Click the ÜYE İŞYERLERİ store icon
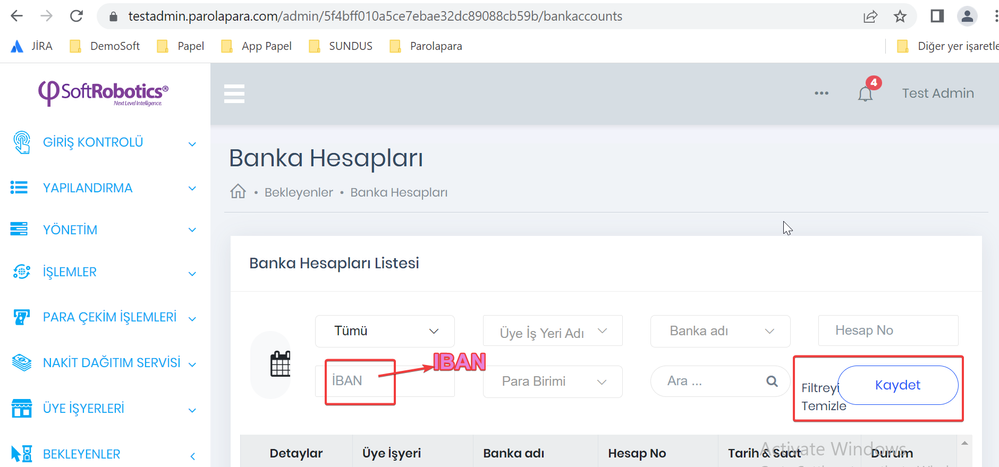 pyautogui.click(x=22, y=408)
